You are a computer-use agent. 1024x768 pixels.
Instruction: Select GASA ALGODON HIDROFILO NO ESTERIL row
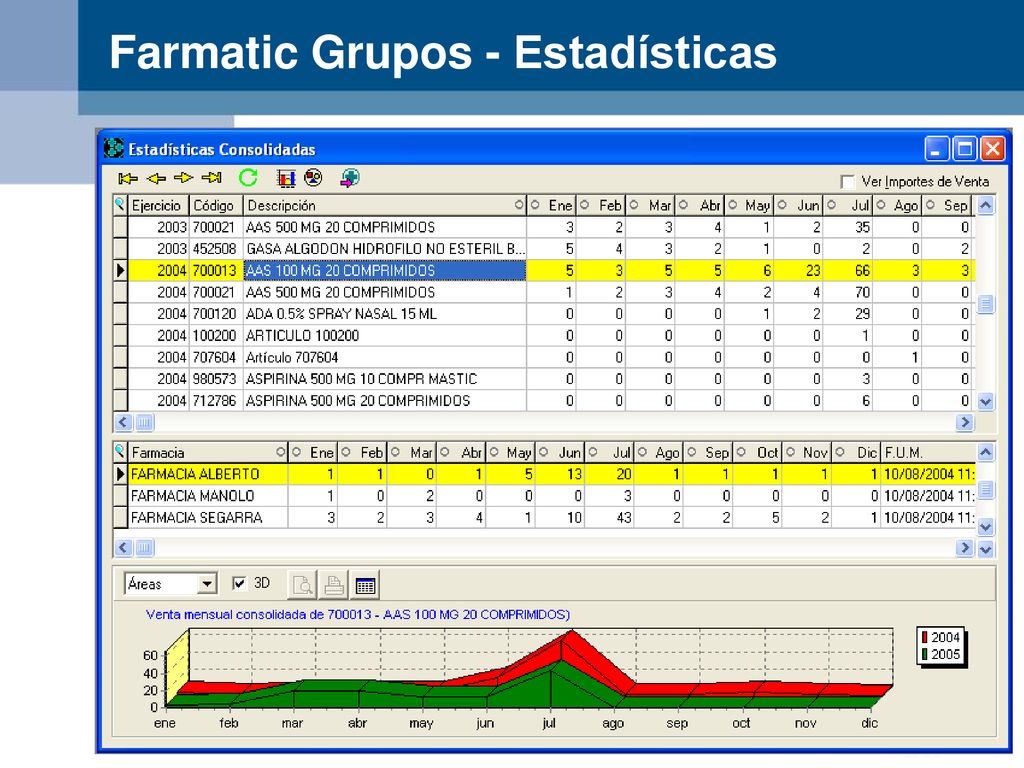point(545,249)
